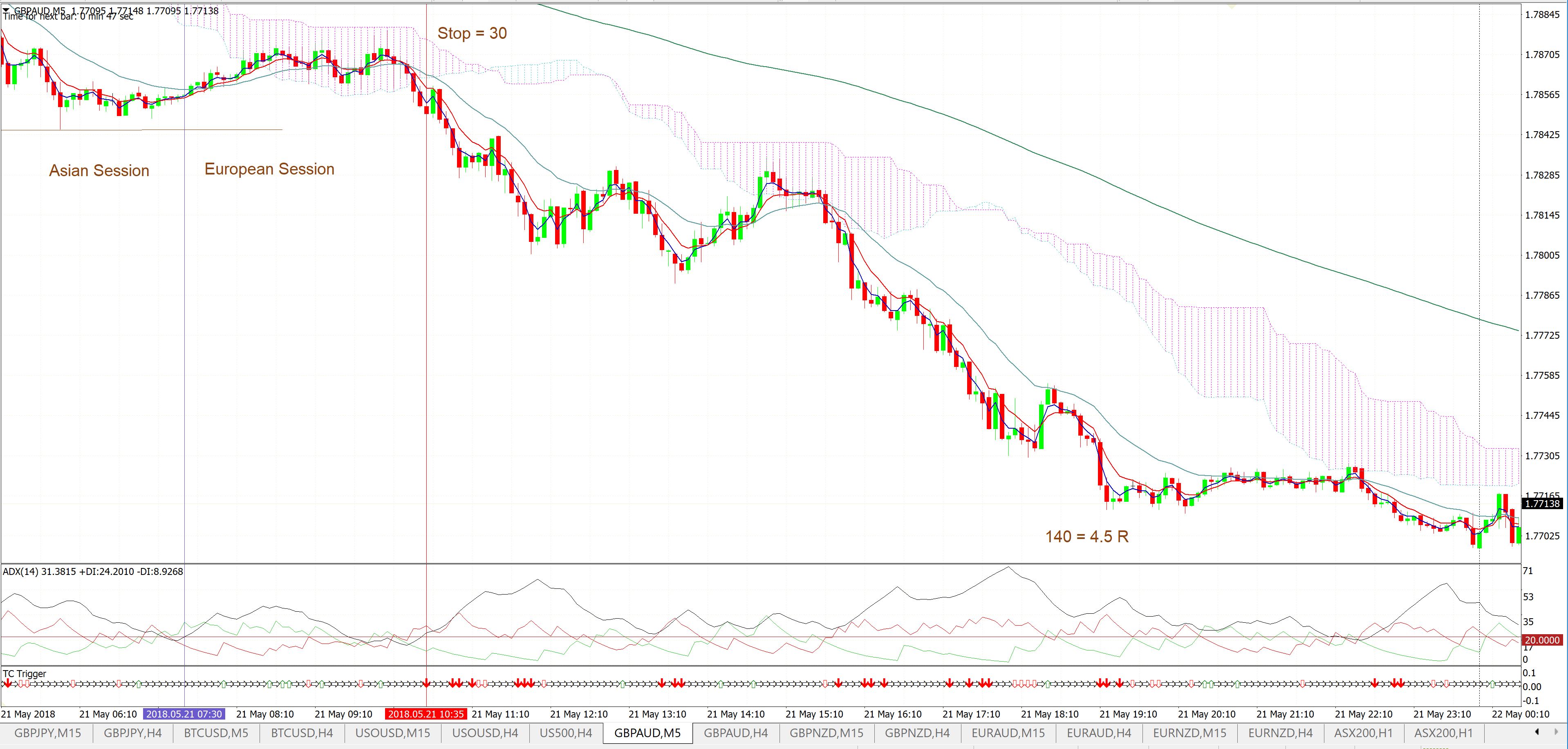The image size is (1568, 749).
Task: Click the 1.77305 price axis label
Action: [1542, 456]
